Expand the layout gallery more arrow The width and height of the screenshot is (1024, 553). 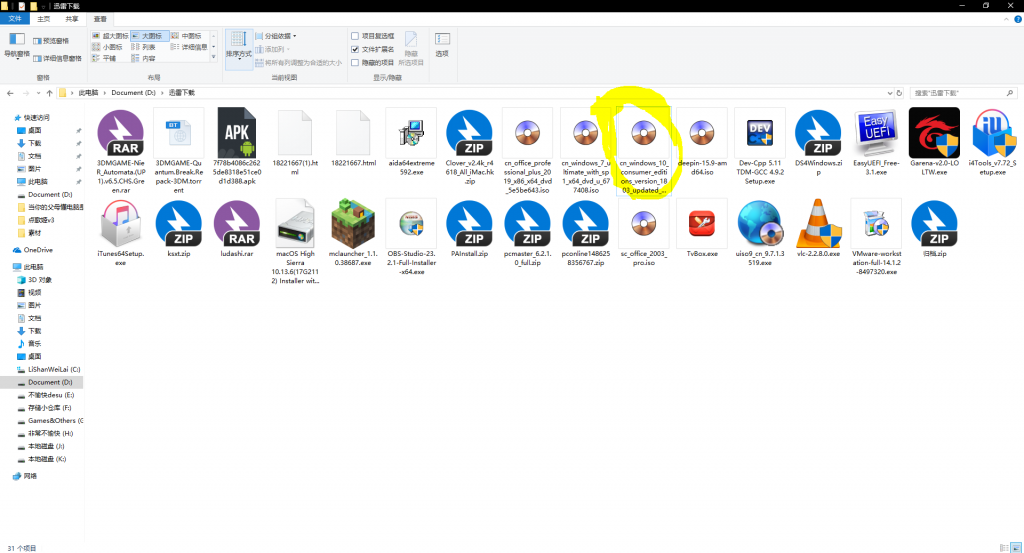pyautogui.click(x=214, y=58)
